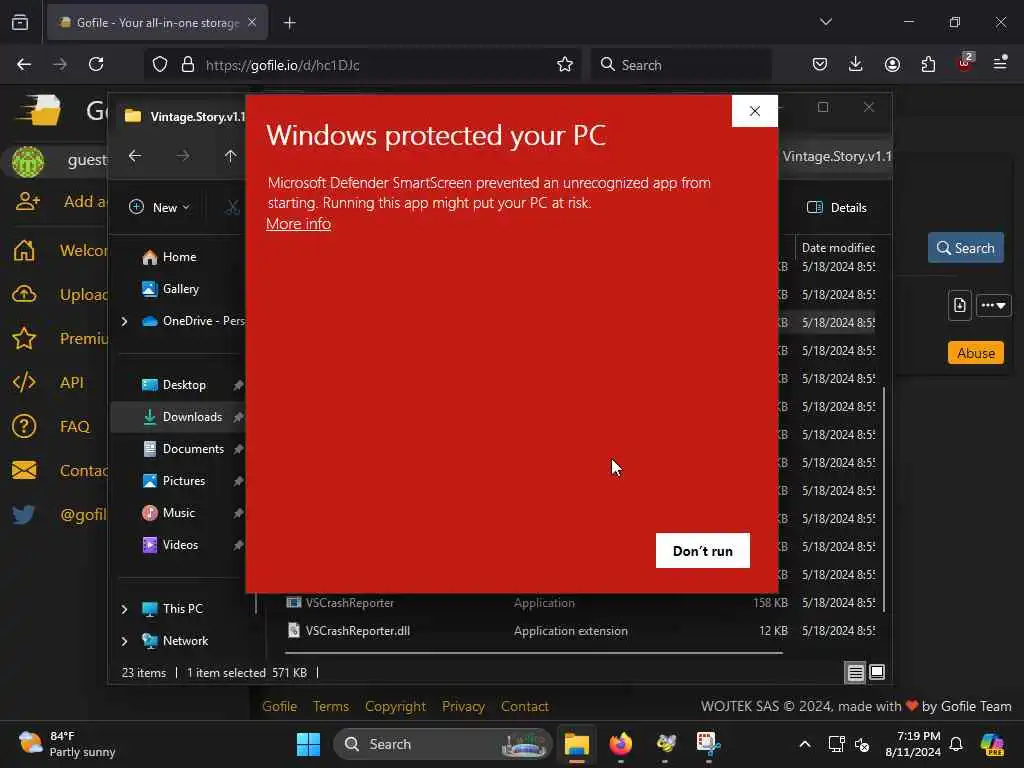
Task: Click the Gofile Premium star sidebar icon
Action: [24, 338]
